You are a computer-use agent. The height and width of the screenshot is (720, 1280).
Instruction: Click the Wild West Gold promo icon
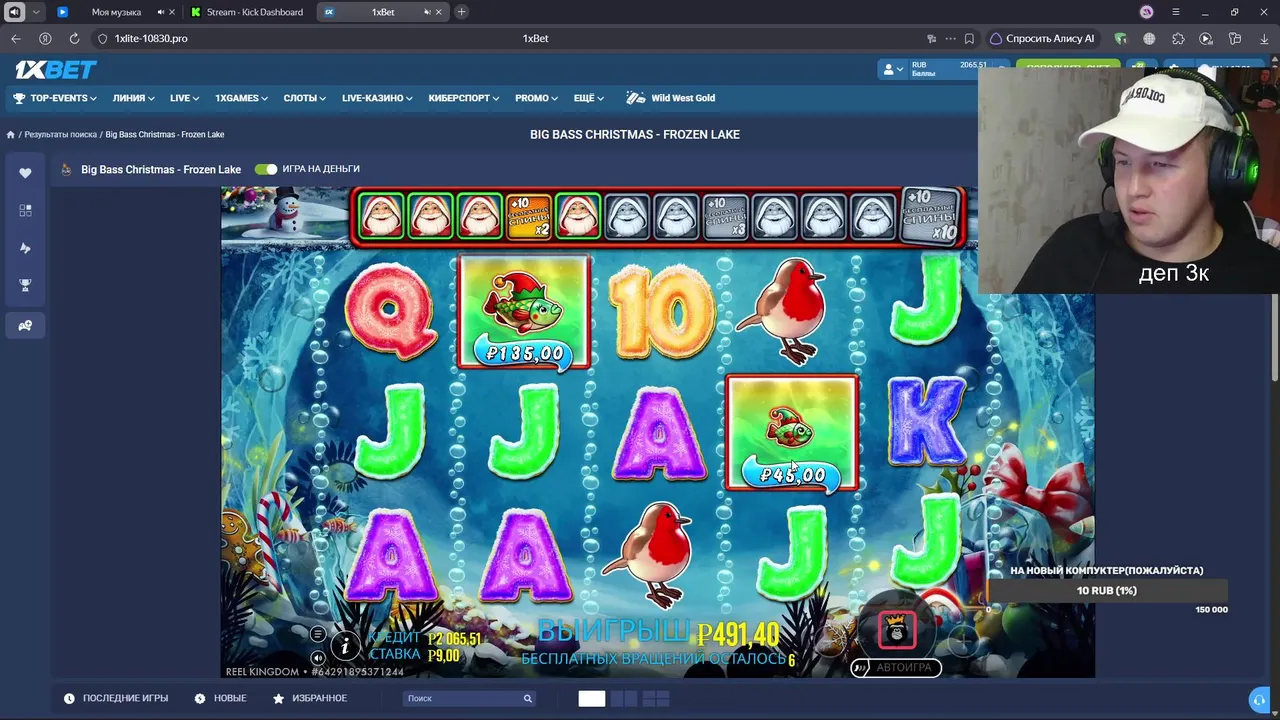pos(636,98)
